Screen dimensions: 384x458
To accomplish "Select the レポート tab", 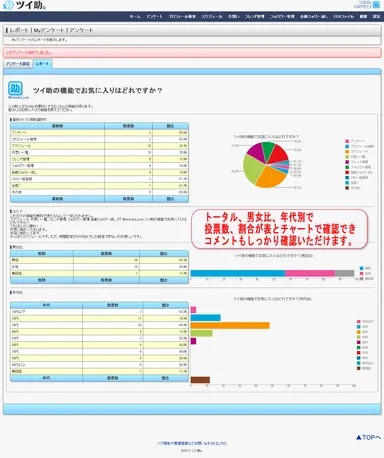I will click(x=42, y=63).
